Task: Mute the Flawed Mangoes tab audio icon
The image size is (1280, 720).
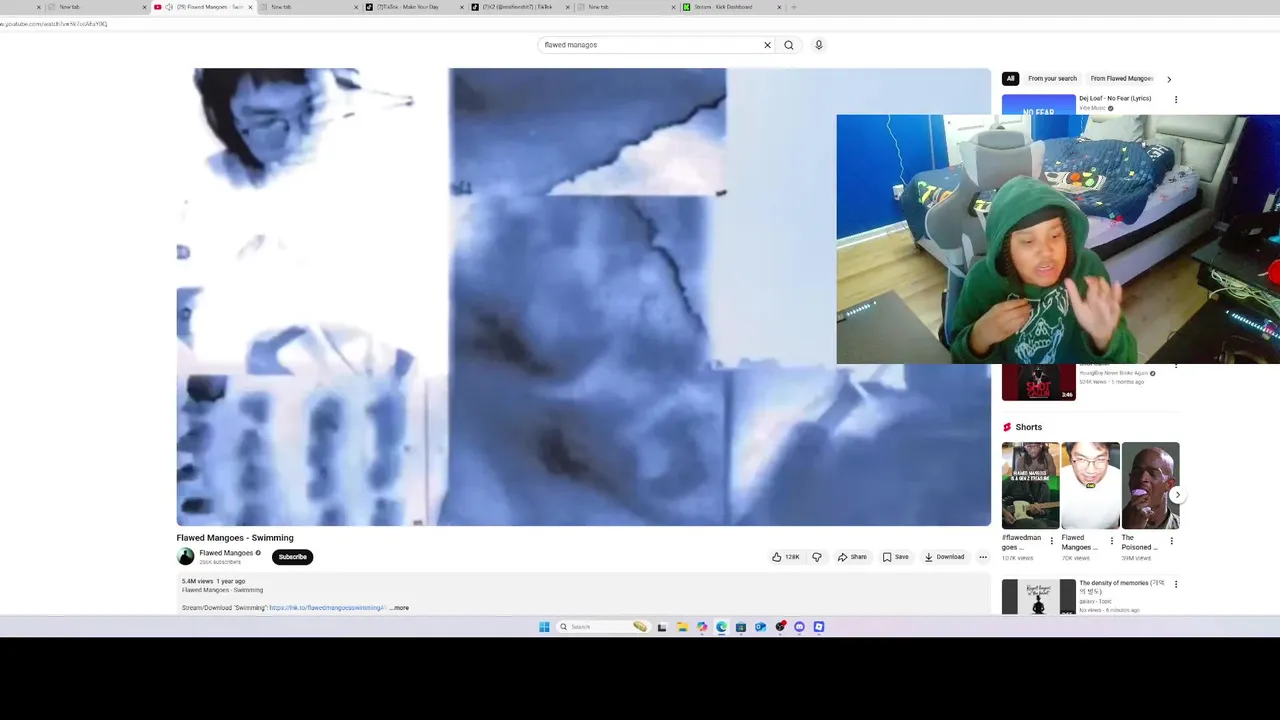Action: click(x=168, y=7)
